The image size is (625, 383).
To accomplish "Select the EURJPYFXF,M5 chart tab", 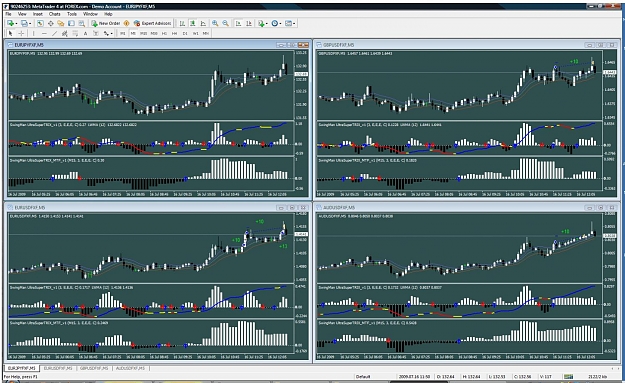I will pos(22,368).
